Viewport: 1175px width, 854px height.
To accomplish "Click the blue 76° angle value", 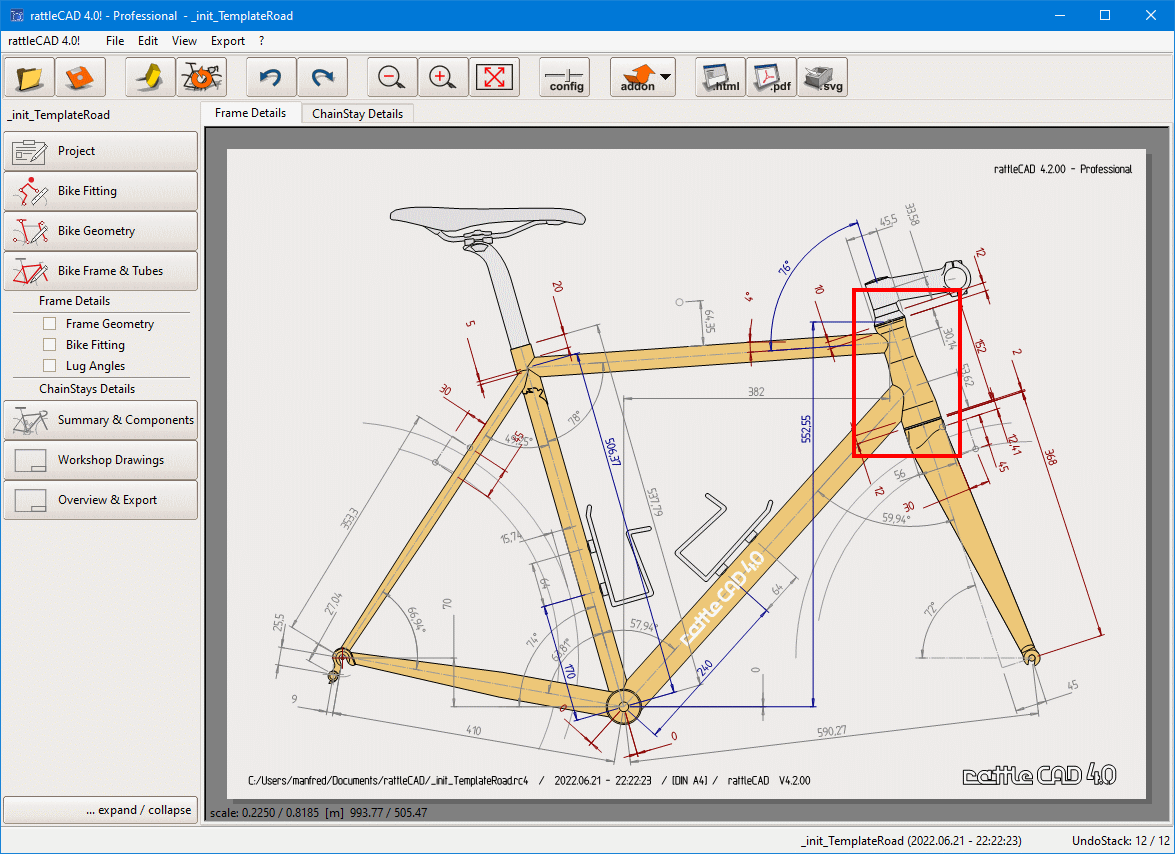I will pos(785,267).
